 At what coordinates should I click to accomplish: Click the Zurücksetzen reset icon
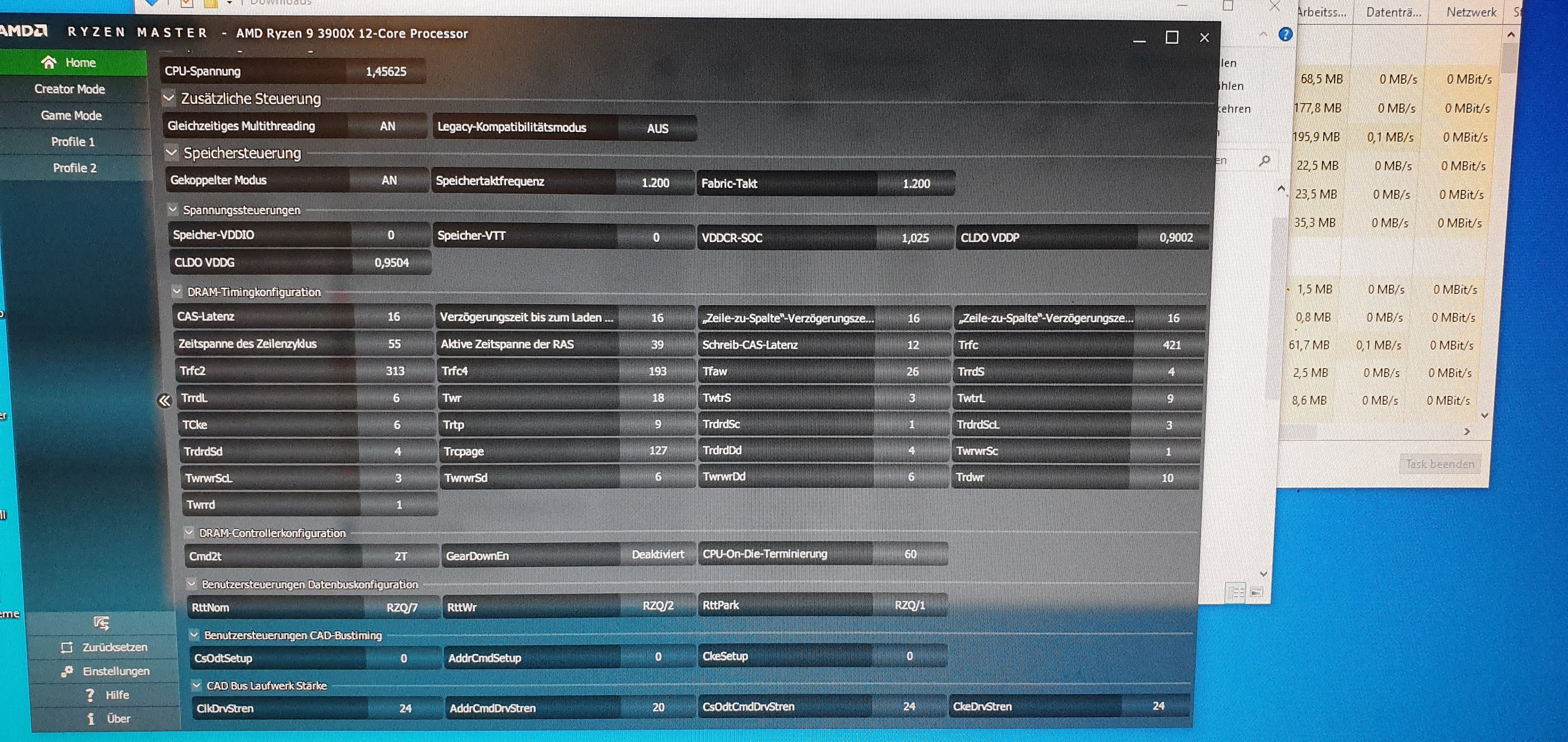67,647
